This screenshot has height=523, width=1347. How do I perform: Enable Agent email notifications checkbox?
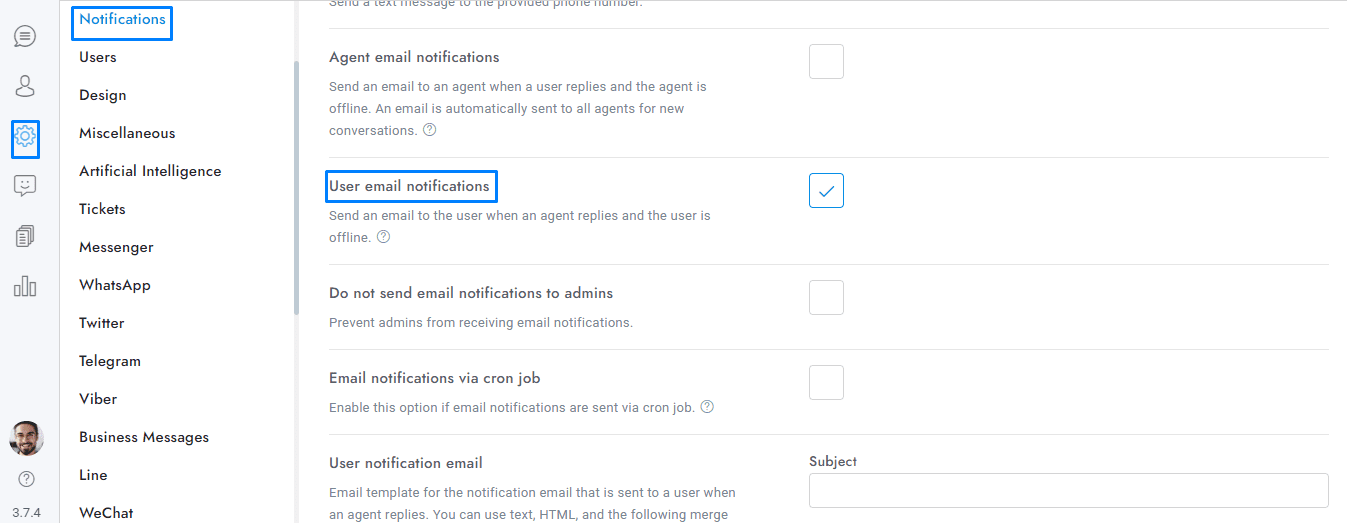826,62
